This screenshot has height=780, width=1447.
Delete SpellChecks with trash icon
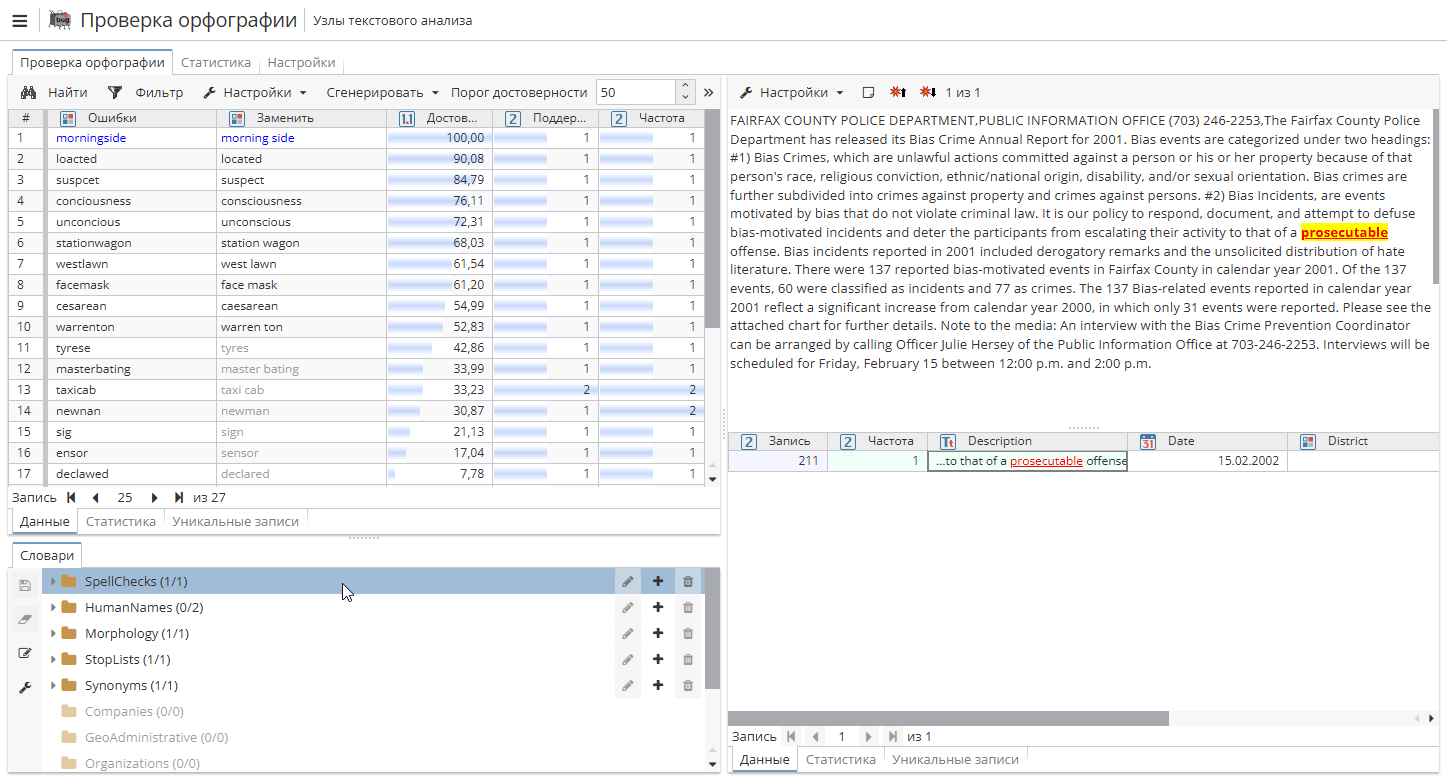[688, 581]
